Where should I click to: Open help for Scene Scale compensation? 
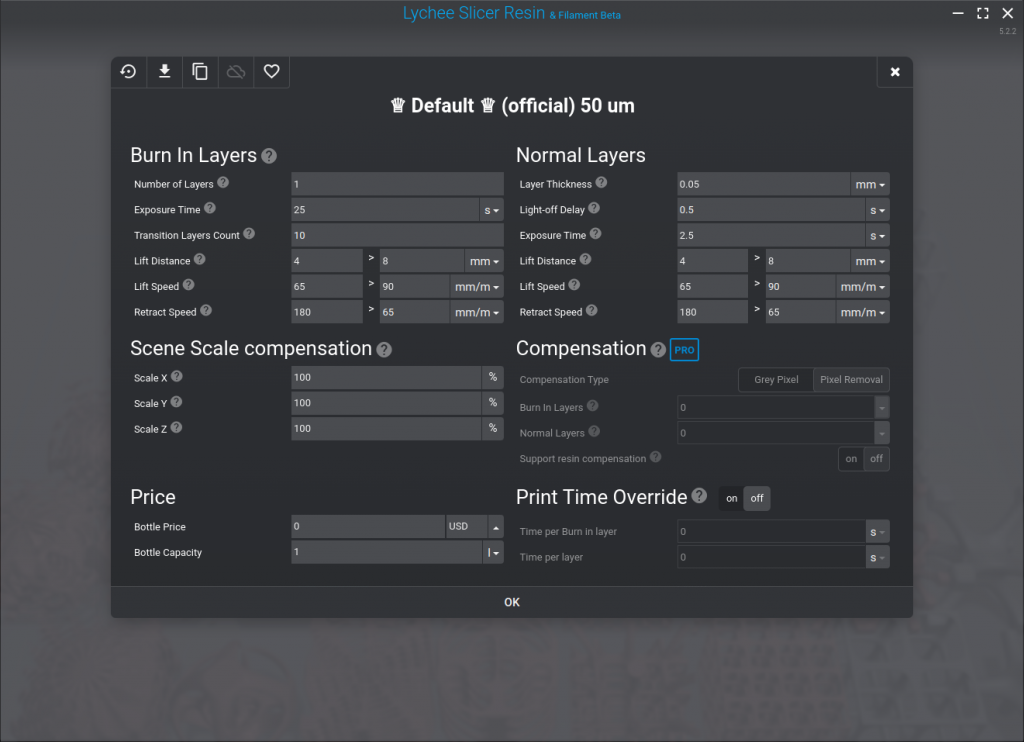point(384,350)
